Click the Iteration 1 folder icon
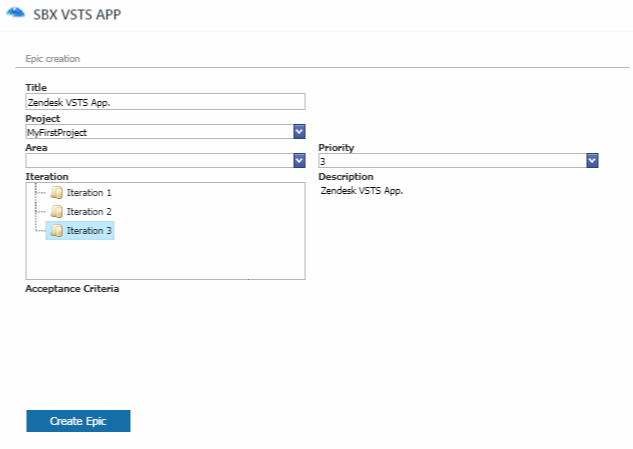The width and height of the screenshot is (633, 449). click(57, 193)
